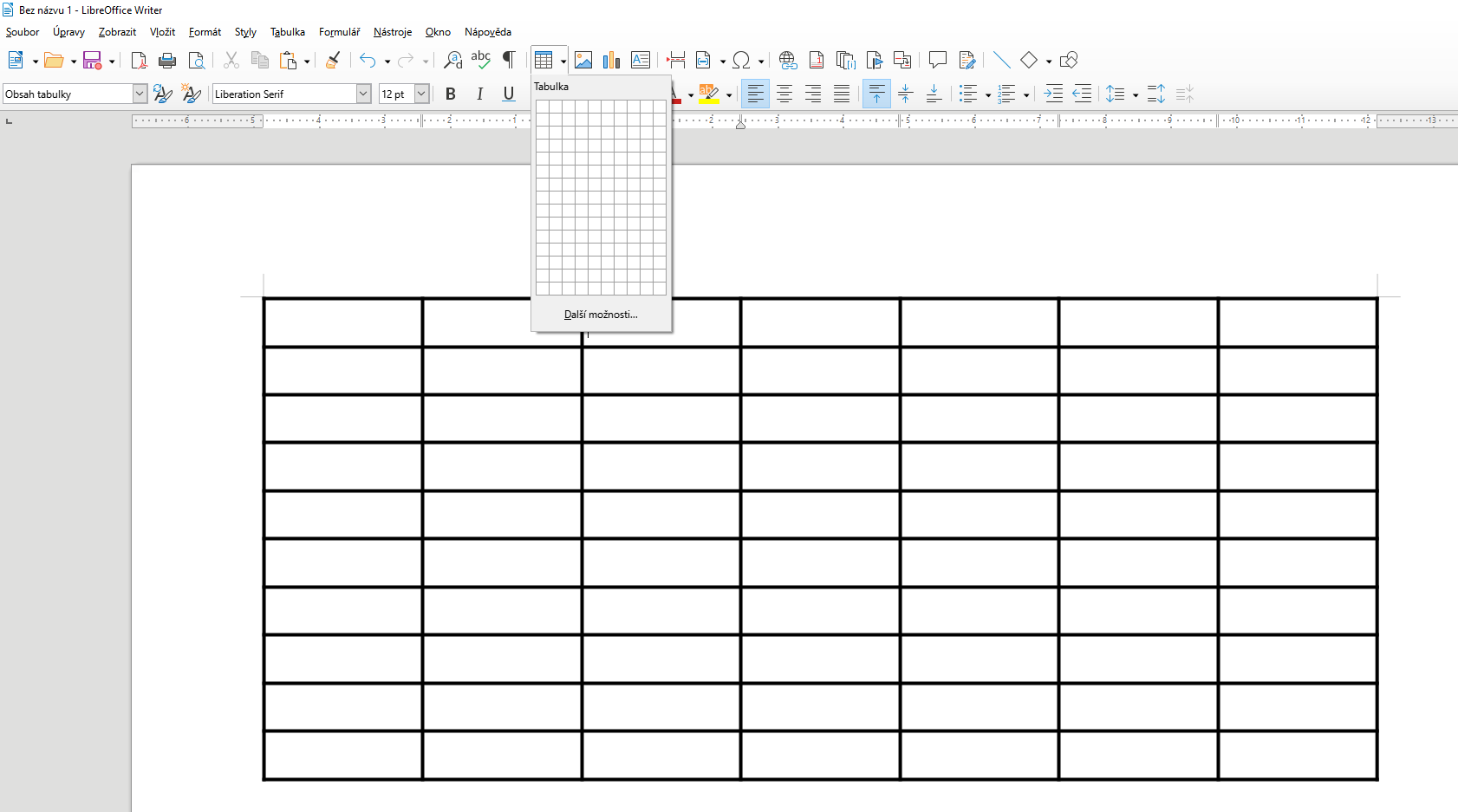Click the Insert Chart icon
This screenshot has width=1458, height=812.
pyautogui.click(x=612, y=61)
